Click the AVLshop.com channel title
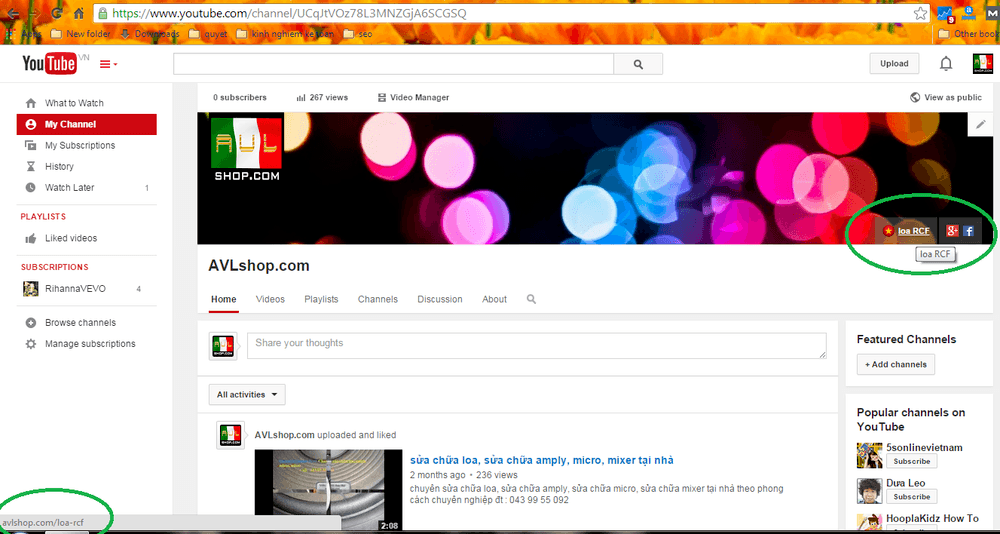The image size is (1000, 534). pyautogui.click(x=259, y=266)
